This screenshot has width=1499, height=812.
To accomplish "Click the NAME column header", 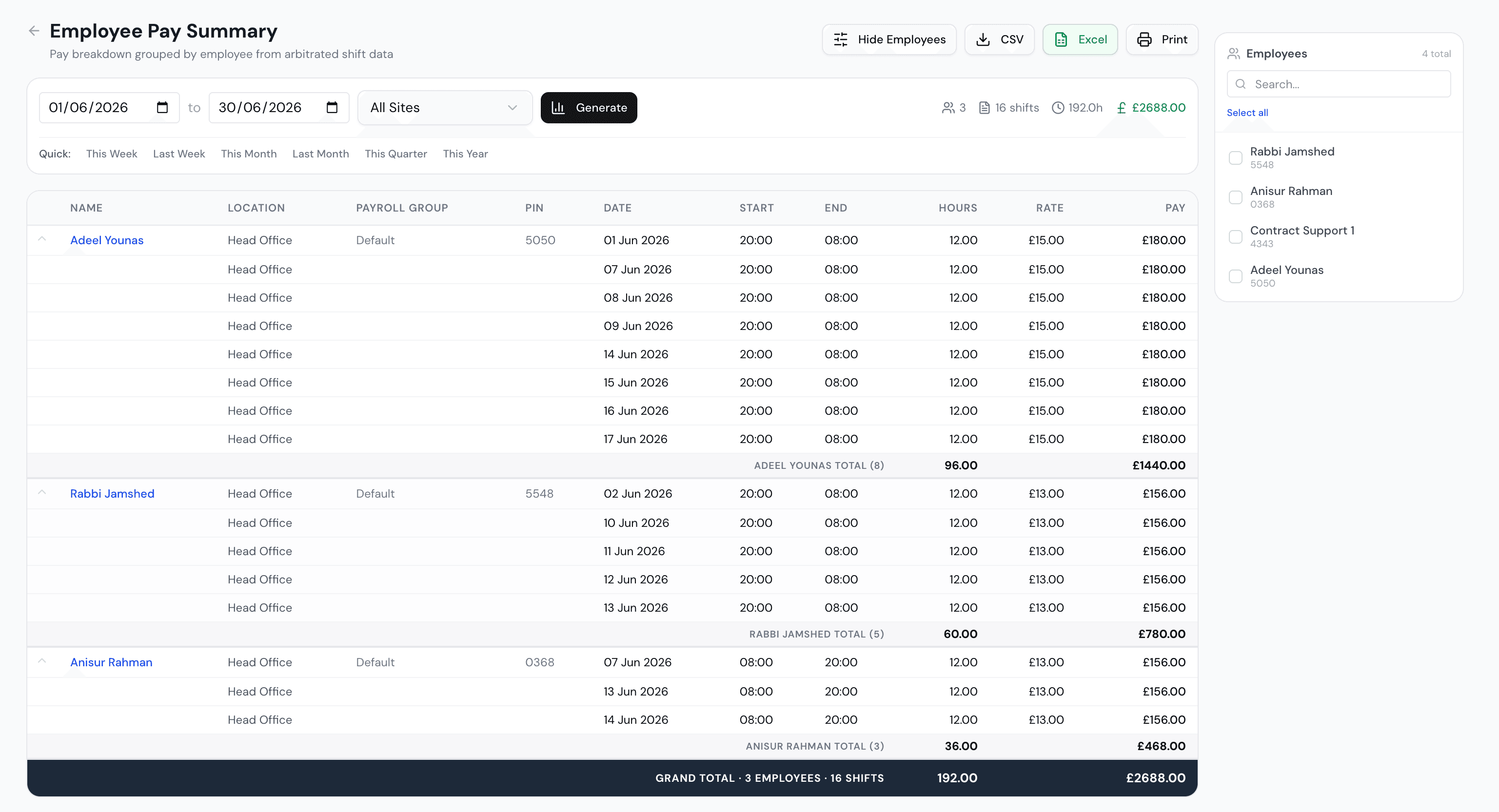I will (x=86, y=208).
